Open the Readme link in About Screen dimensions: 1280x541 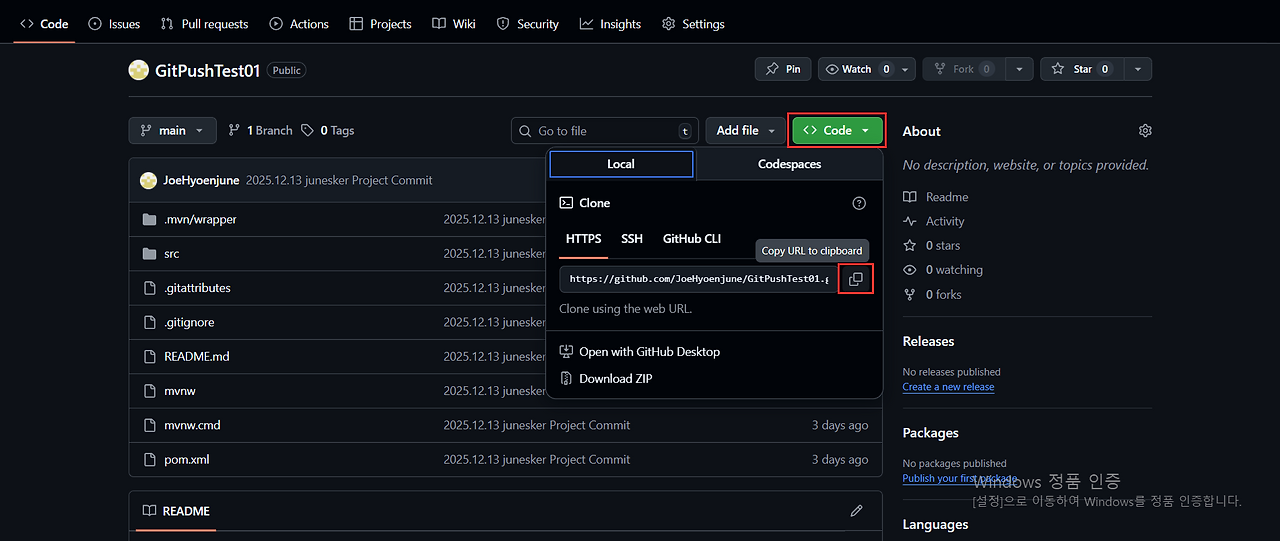tap(936, 197)
